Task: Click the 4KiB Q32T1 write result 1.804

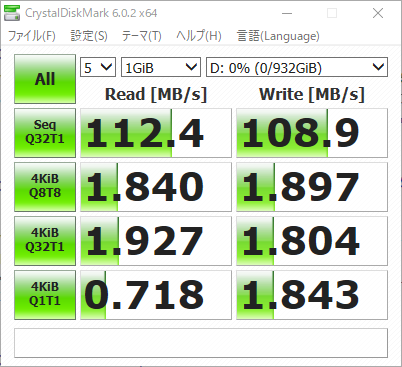Action: (x=312, y=241)
